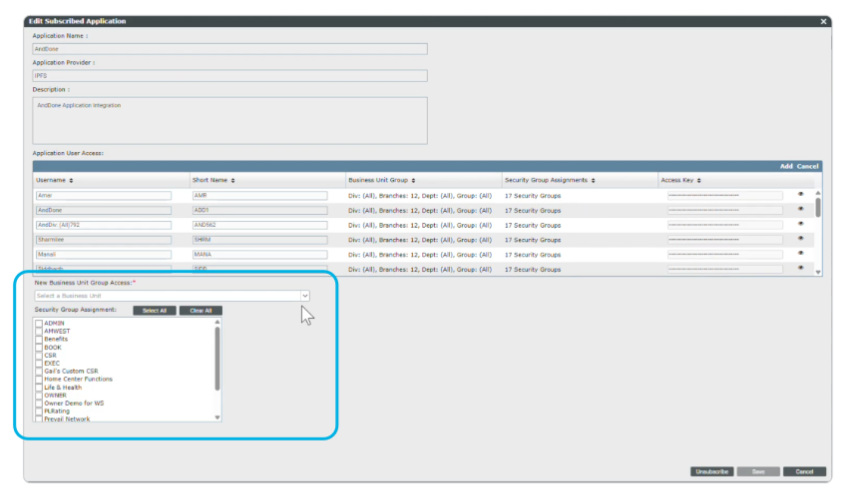This screenshot has height=487, width=847.
Task: Enable Gail's Custom CSR group
Action: coord(39,371)
